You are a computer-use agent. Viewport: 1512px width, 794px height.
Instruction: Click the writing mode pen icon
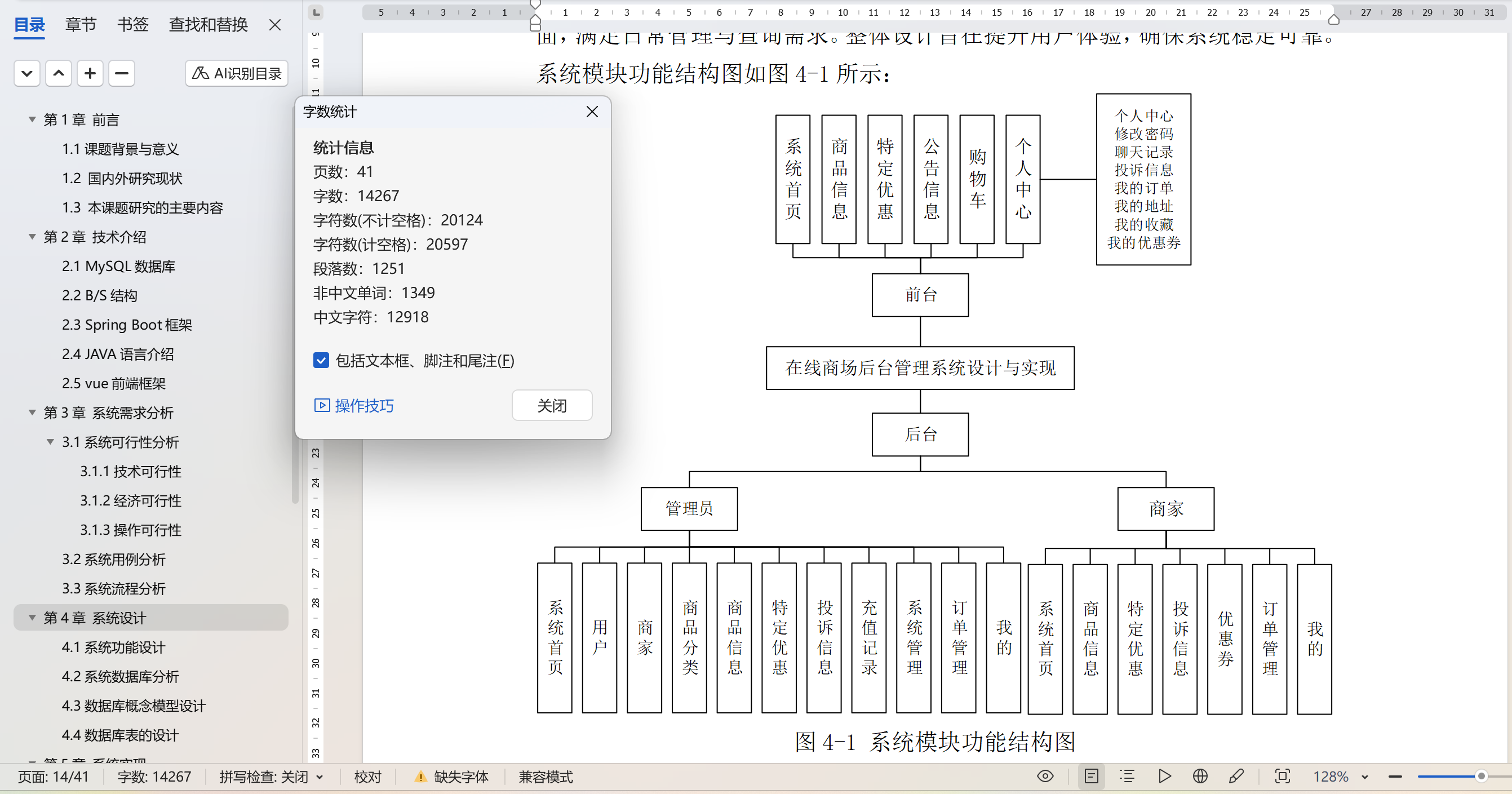click(x=1236, y=777)
